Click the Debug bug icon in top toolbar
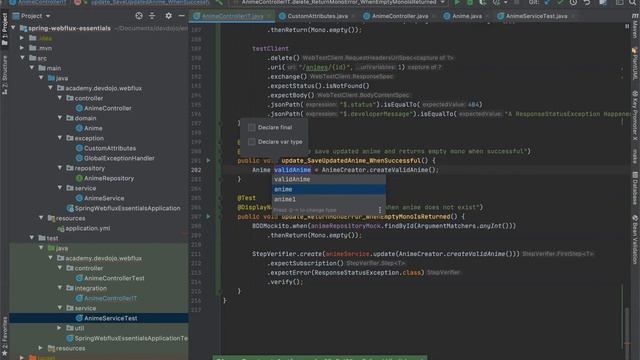The width and height of the screenshot is (640, 360). tap(470, 2)
